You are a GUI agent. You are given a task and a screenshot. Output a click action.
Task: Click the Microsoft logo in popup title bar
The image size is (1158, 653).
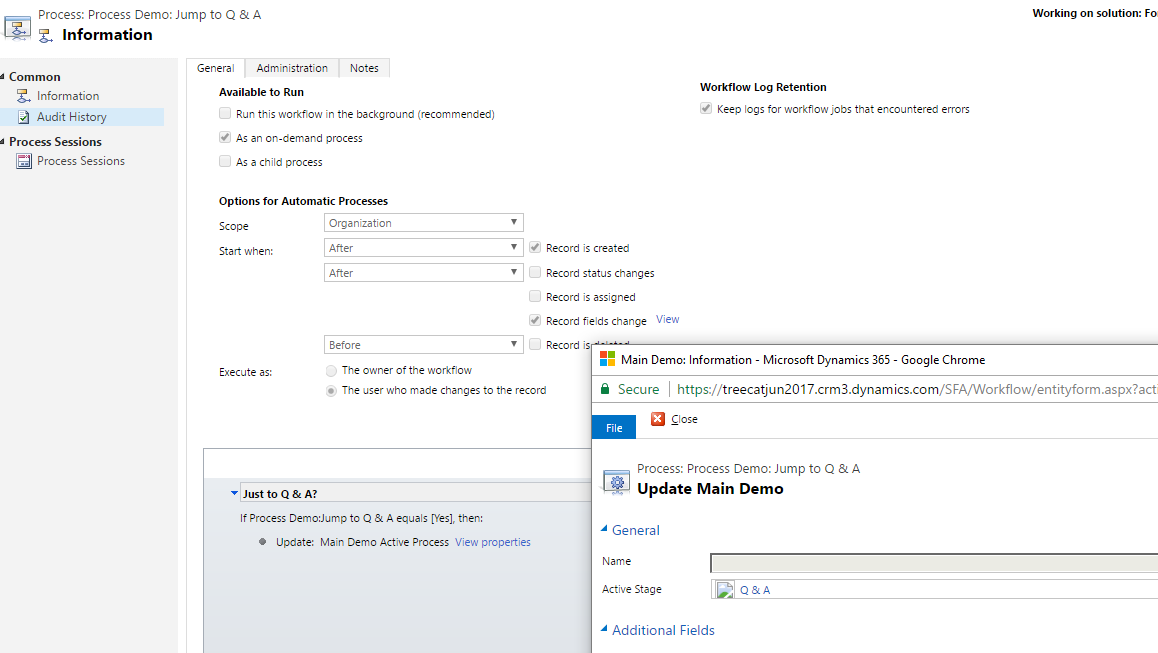point(607,360)
